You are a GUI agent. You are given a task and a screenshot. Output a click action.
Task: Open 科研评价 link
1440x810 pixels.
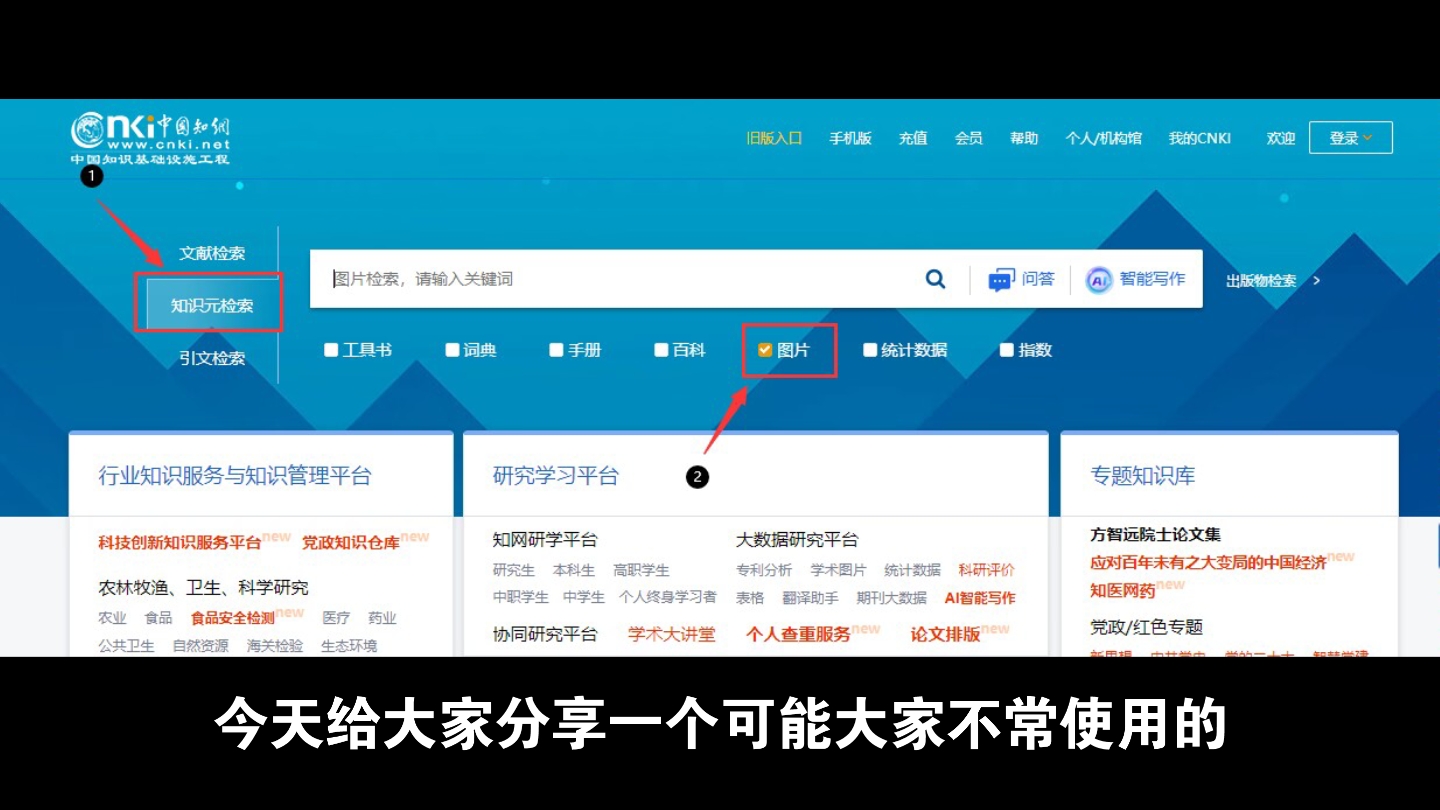(986, 570)
